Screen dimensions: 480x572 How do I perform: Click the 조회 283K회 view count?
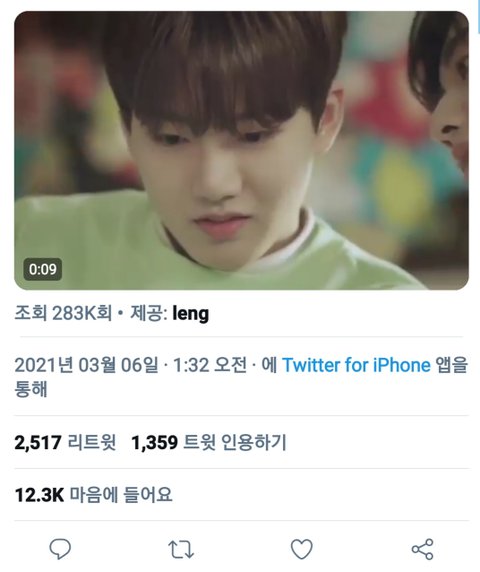[63, 313]
